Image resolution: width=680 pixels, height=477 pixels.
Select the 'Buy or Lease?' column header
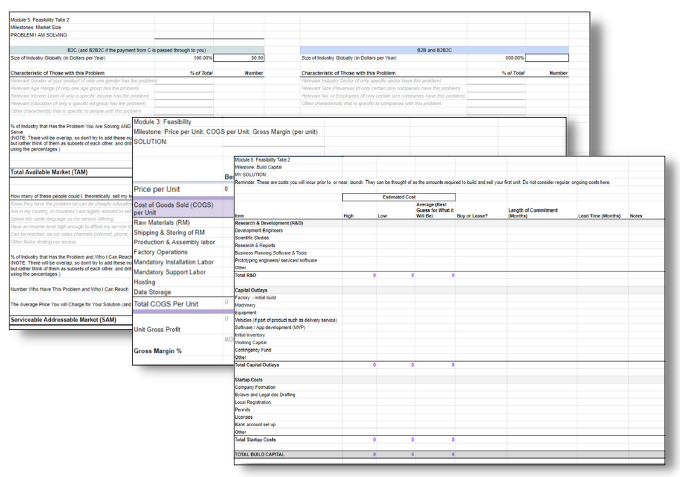pyautogui.click(x=472, y=216)
